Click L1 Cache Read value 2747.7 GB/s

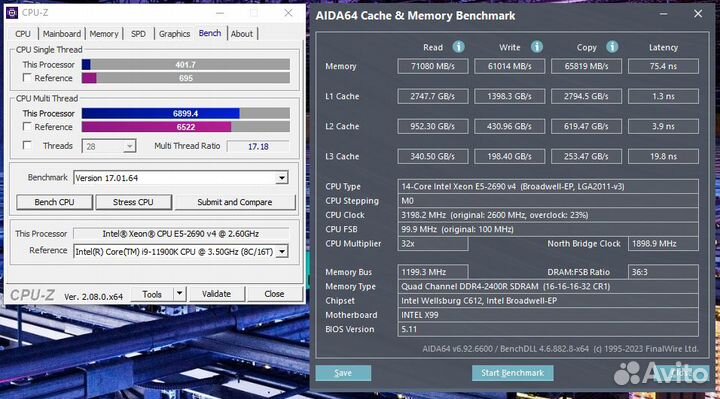[x=433, y=96]
